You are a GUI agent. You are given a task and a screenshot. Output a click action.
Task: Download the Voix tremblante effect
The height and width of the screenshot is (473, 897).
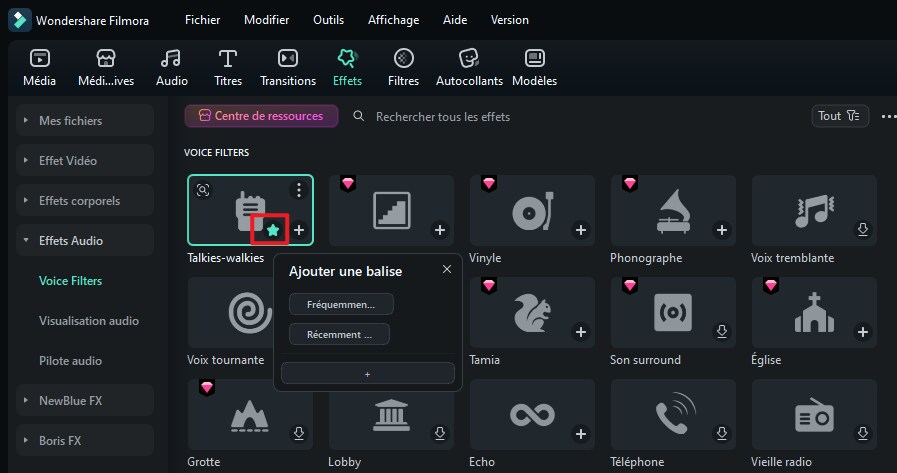(863, 230)
